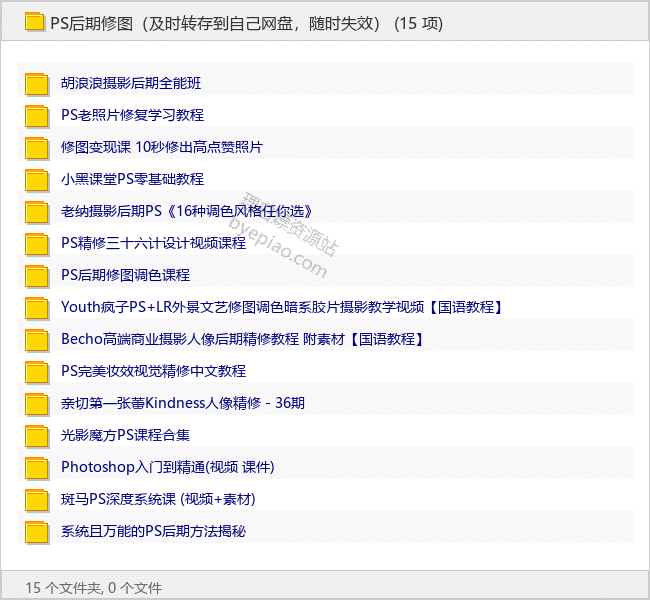The width and height of the screenshot is (650, 600).
Task: Open the 胡浪浪摄影后期全能班 folder link
Action: (x=131, y=83)
